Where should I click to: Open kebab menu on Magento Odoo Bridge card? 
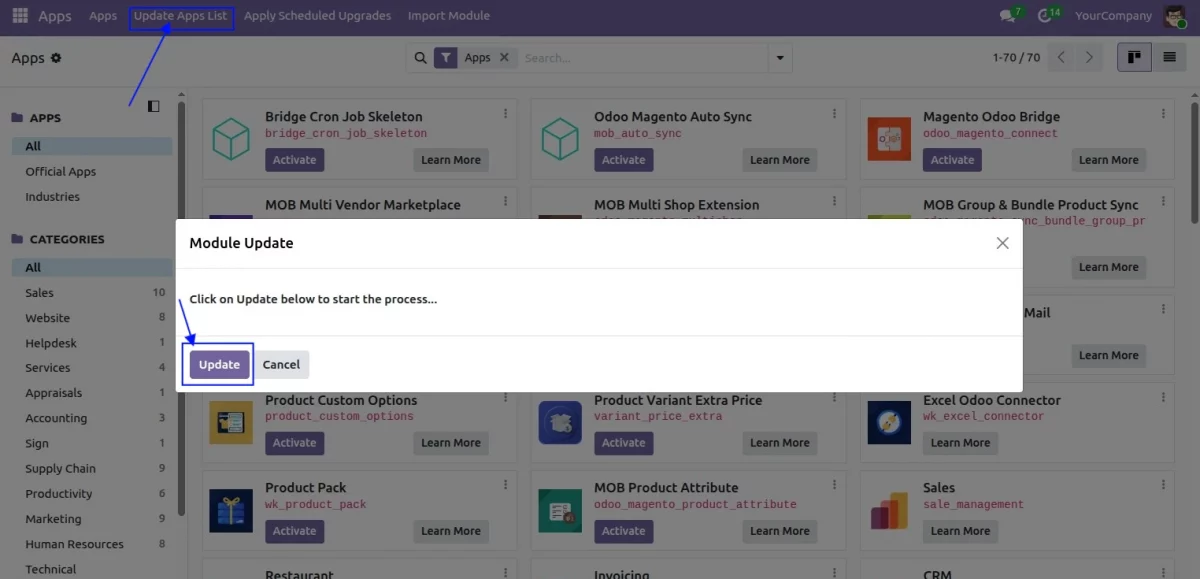coord(1163,114)
